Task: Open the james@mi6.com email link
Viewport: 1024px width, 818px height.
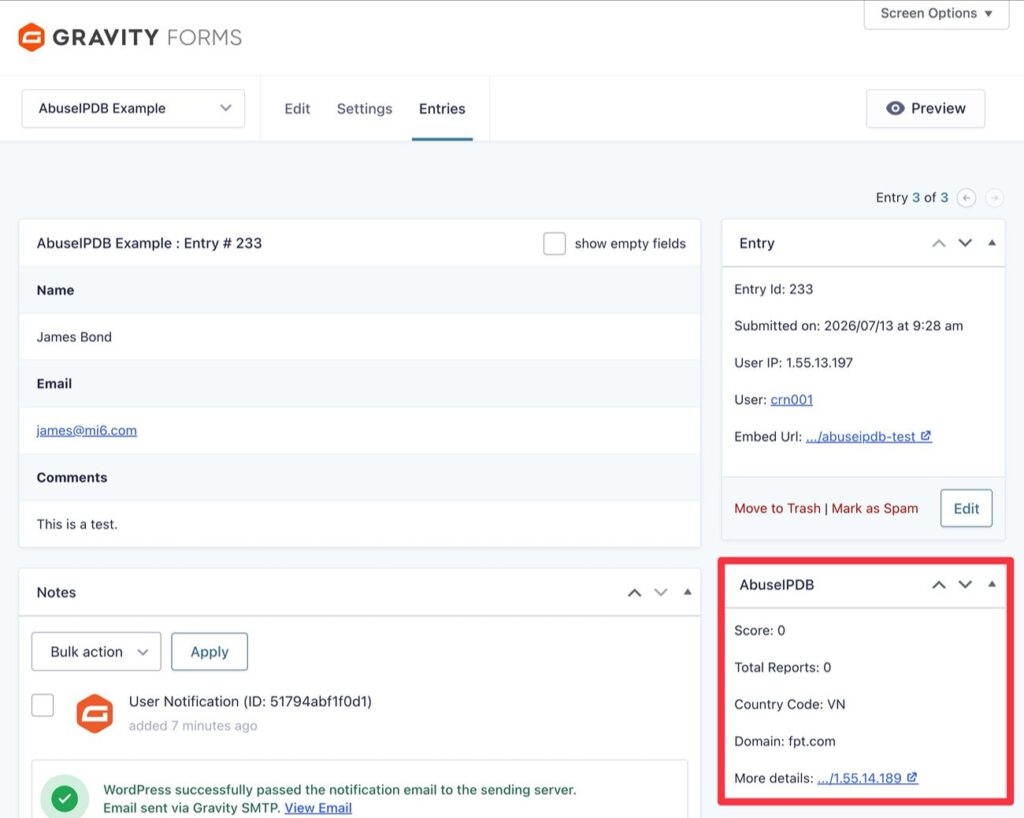Action: pos(87,430)
